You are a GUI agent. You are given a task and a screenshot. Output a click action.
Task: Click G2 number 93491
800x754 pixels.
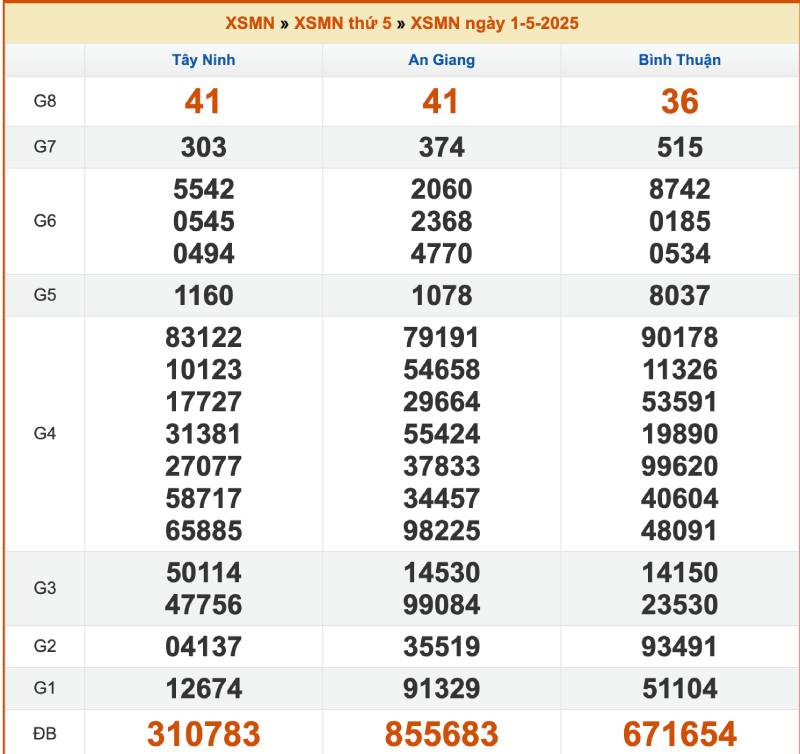coord(679,647)
